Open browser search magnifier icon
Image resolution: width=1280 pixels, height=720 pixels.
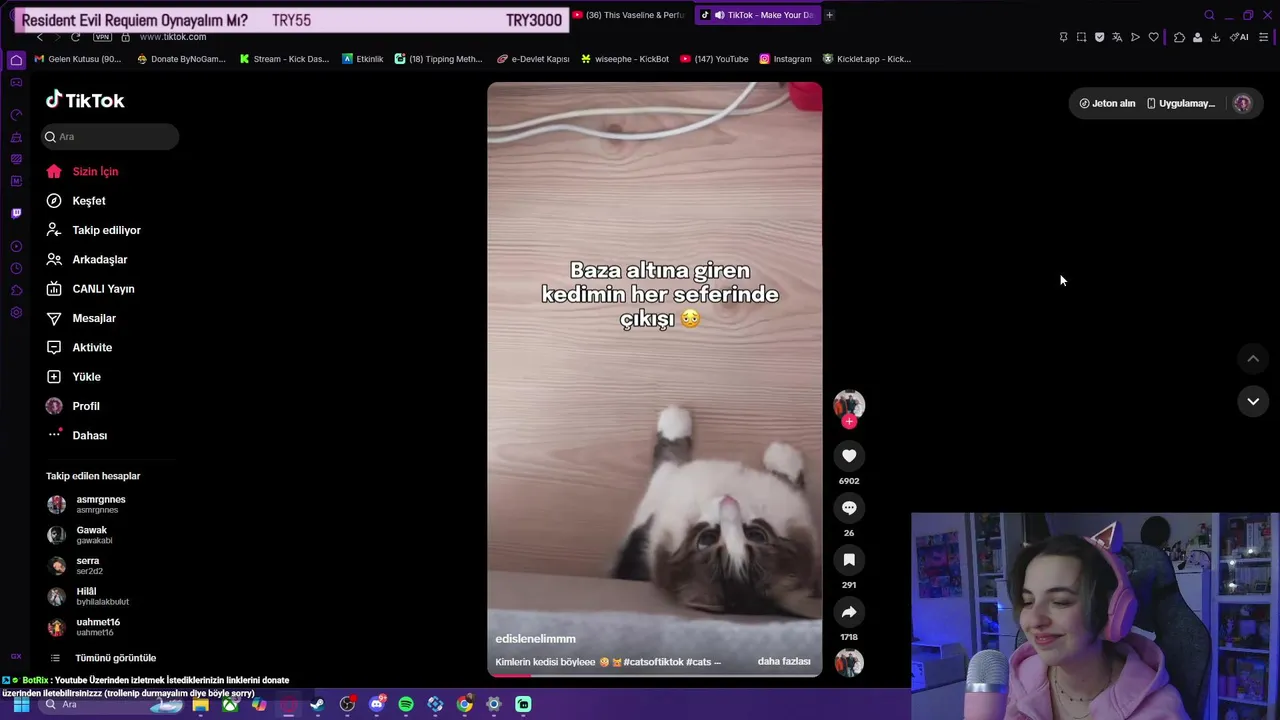click(x=1209, y=15)
